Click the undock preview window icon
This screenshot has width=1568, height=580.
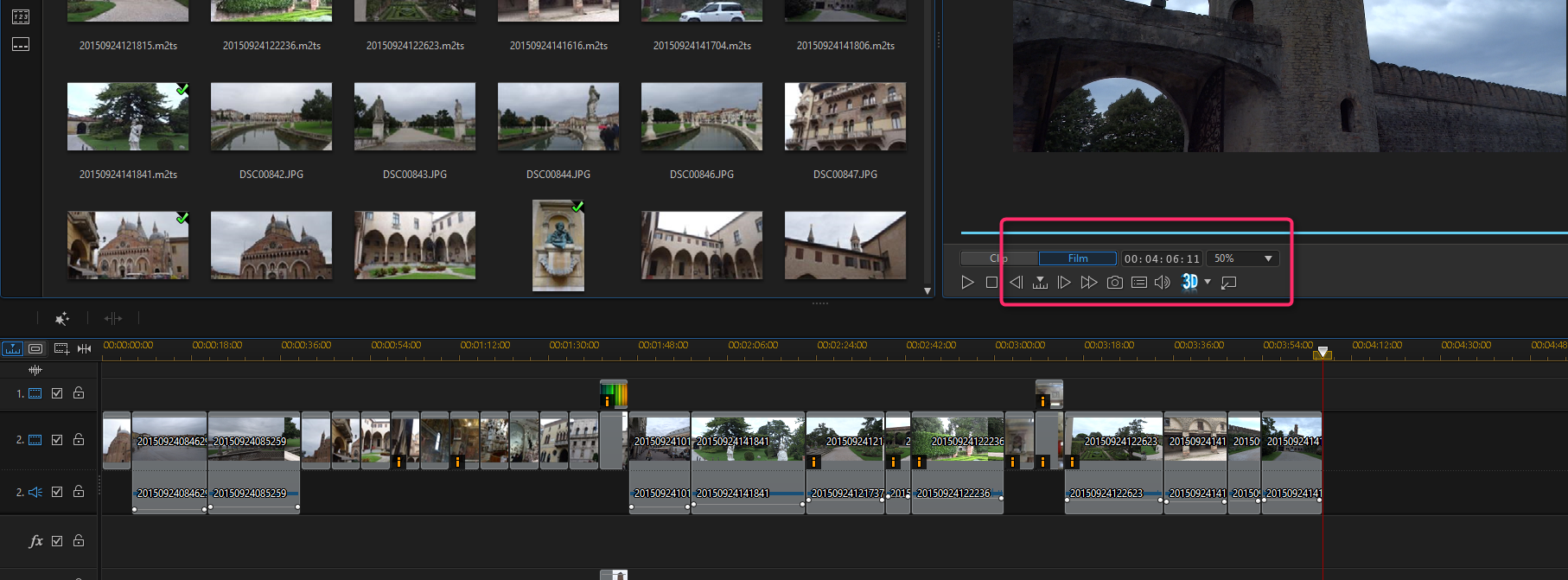(x=1228, y=283)
